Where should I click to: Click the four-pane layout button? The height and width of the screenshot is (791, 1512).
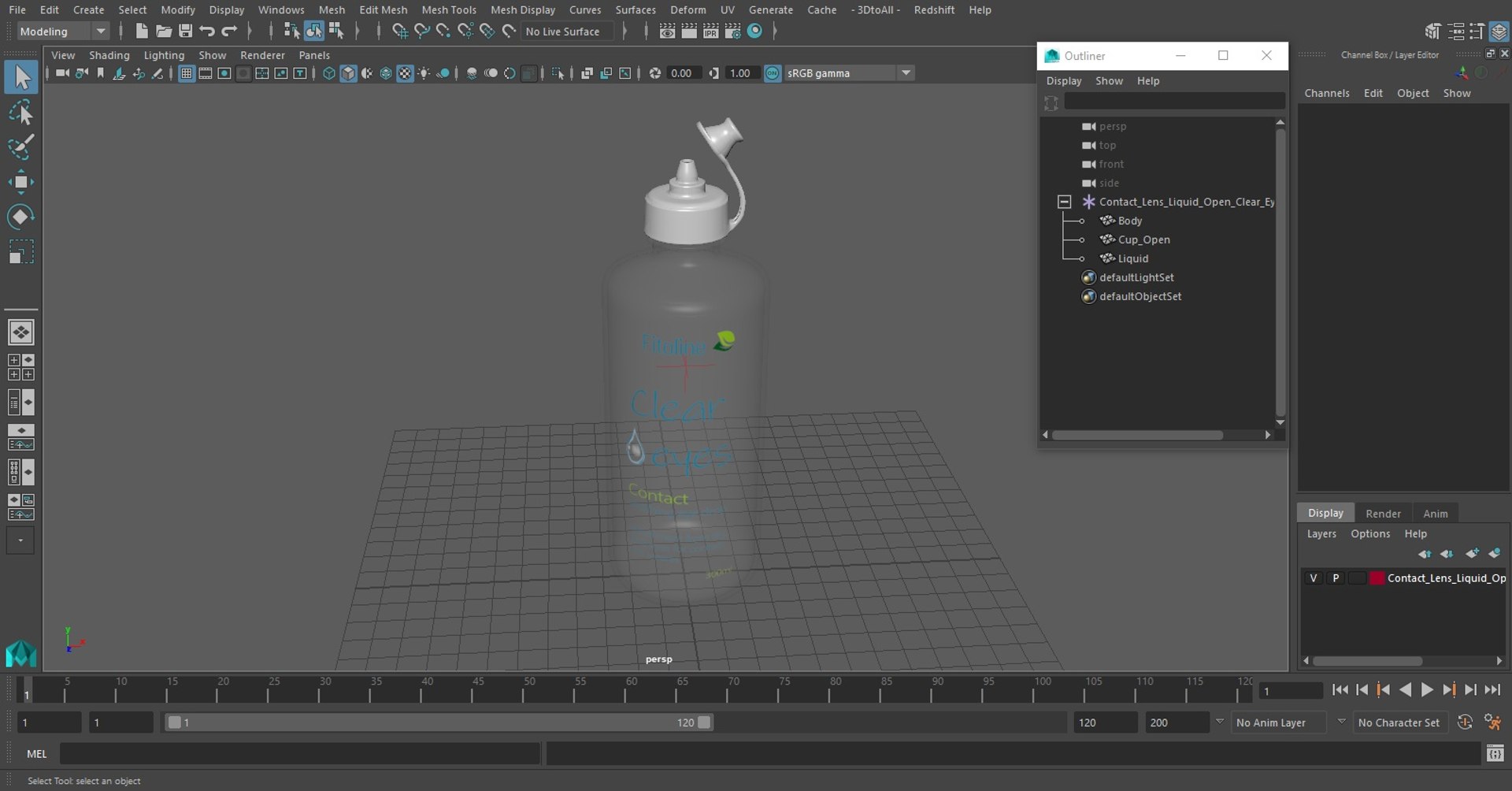[x=21, y=367]
